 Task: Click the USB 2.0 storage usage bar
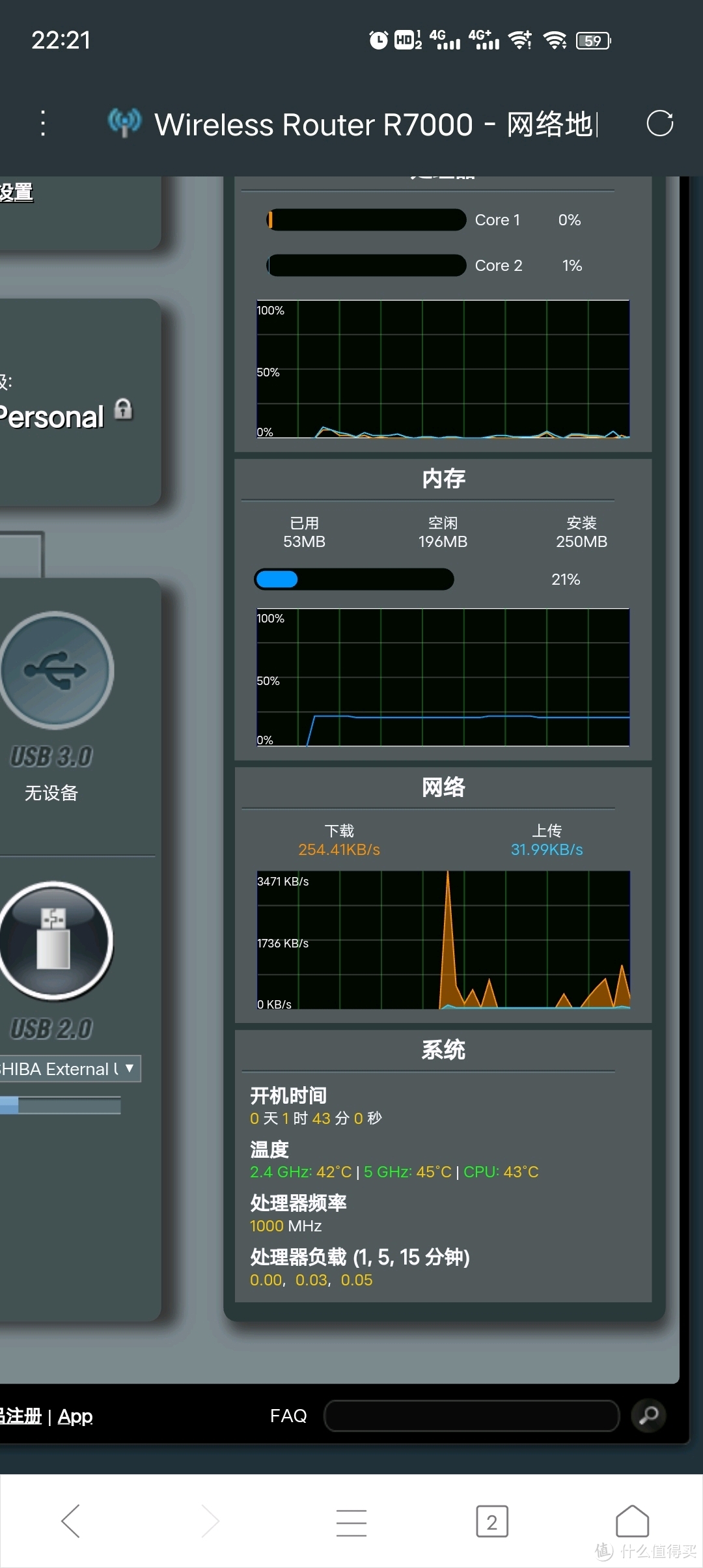point(61,1105)
